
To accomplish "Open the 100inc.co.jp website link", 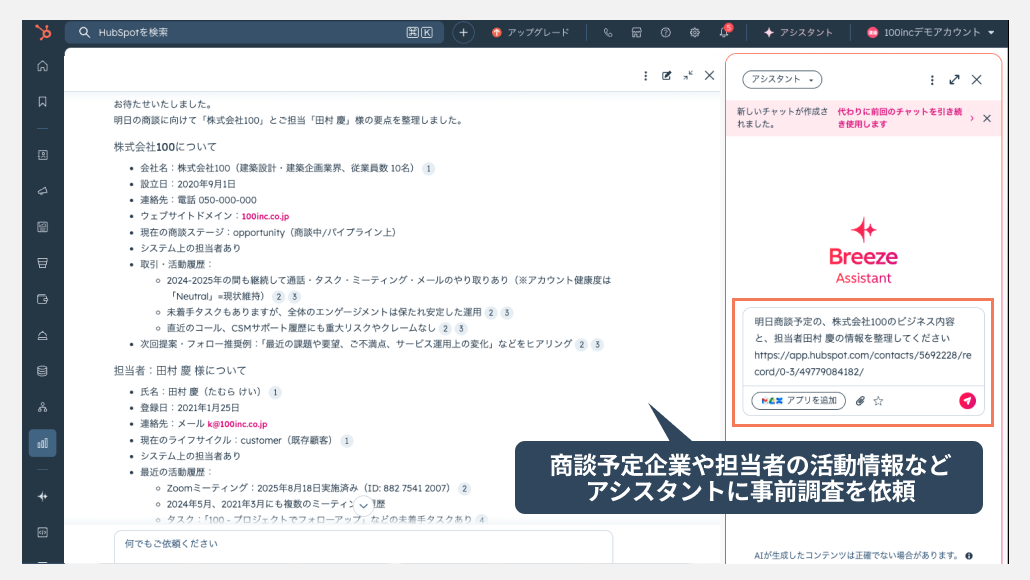I will pyautogui.click(x=265, y=216).
